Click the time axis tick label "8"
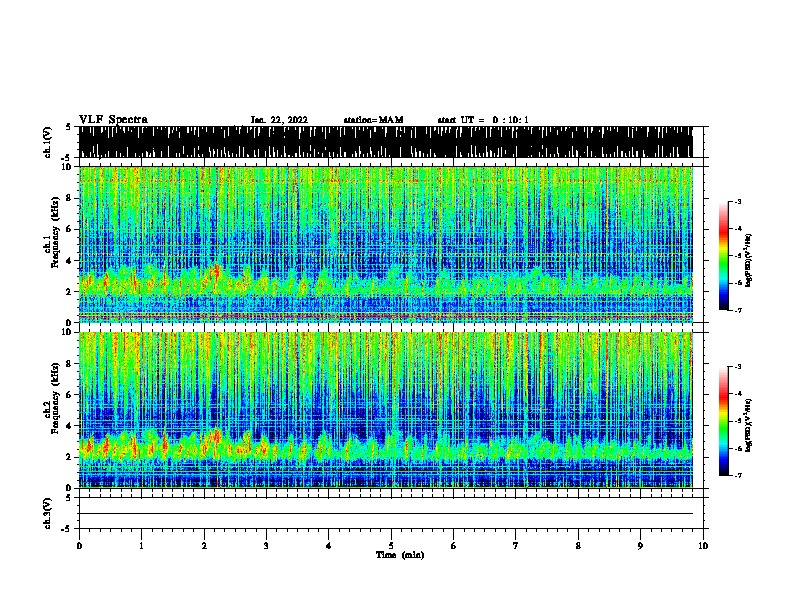792x612 pixels. pos(578,546)
